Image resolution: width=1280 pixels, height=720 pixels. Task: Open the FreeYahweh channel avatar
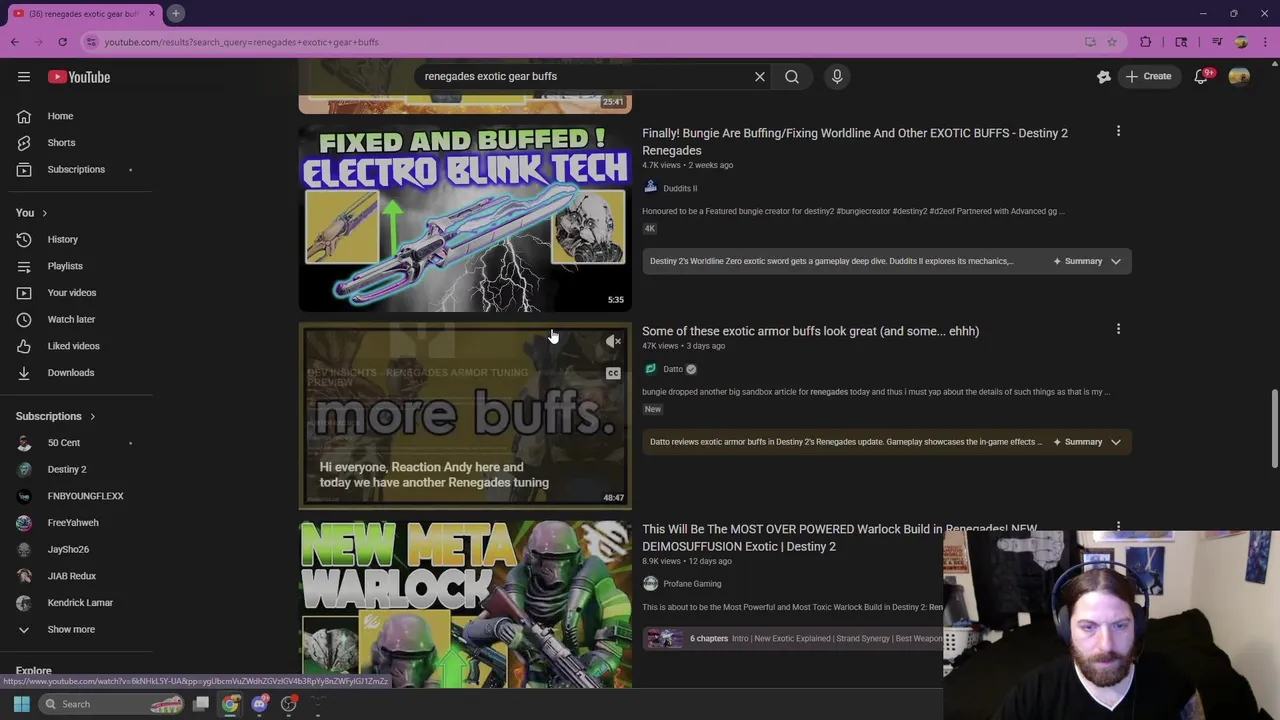24,523
